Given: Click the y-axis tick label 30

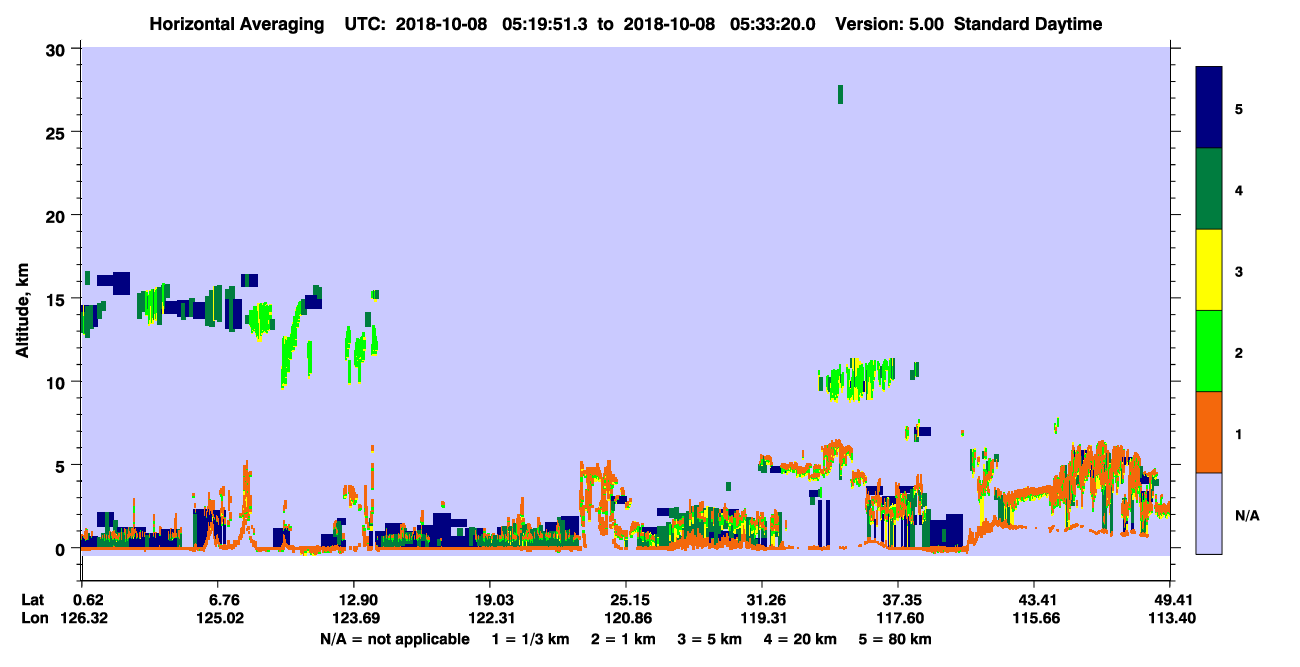Looking at the screenshot, I should pyautogui.click(x=58, y=50).
